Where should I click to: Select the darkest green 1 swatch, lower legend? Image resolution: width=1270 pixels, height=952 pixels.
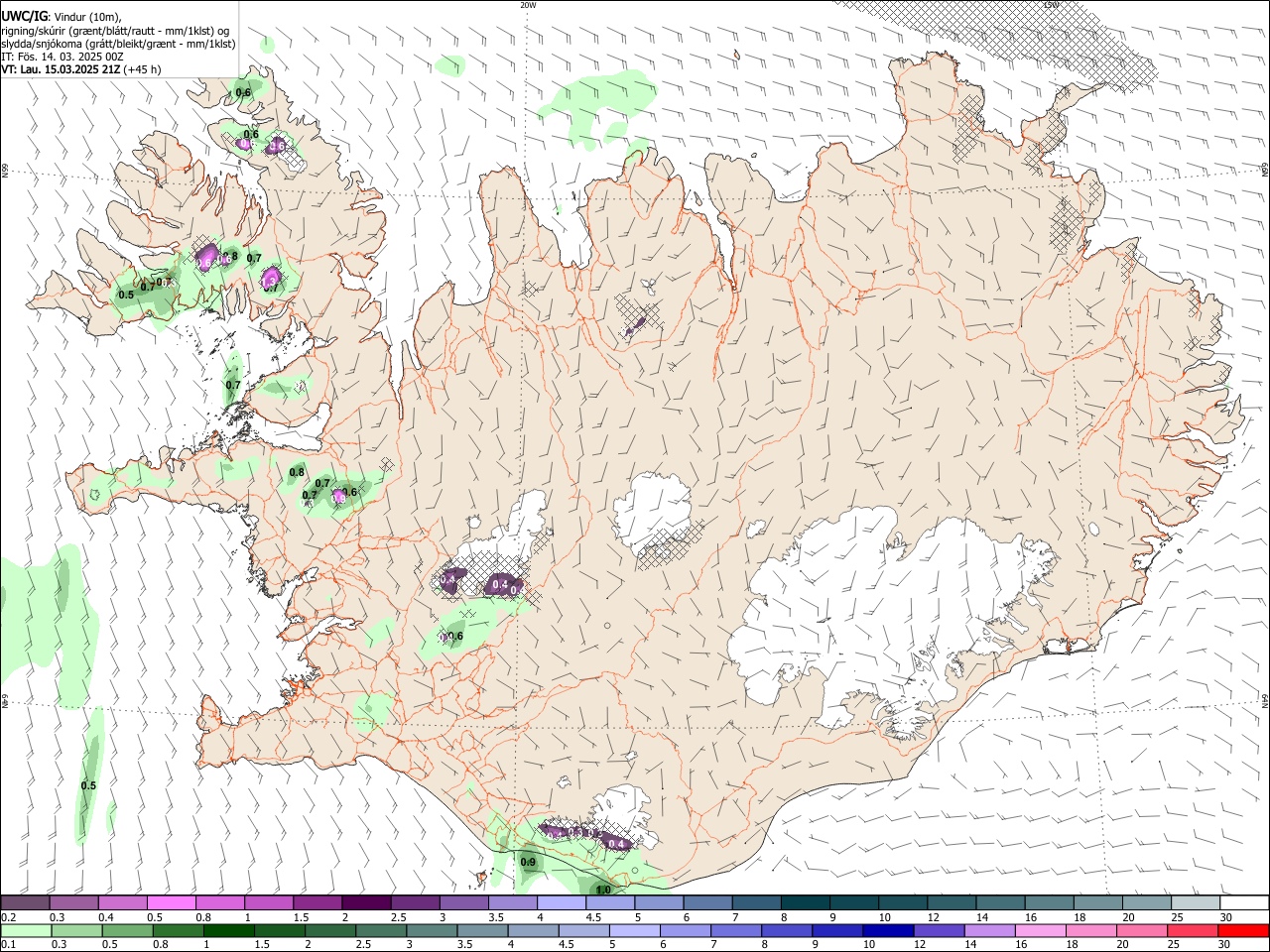tap(229, 930)
